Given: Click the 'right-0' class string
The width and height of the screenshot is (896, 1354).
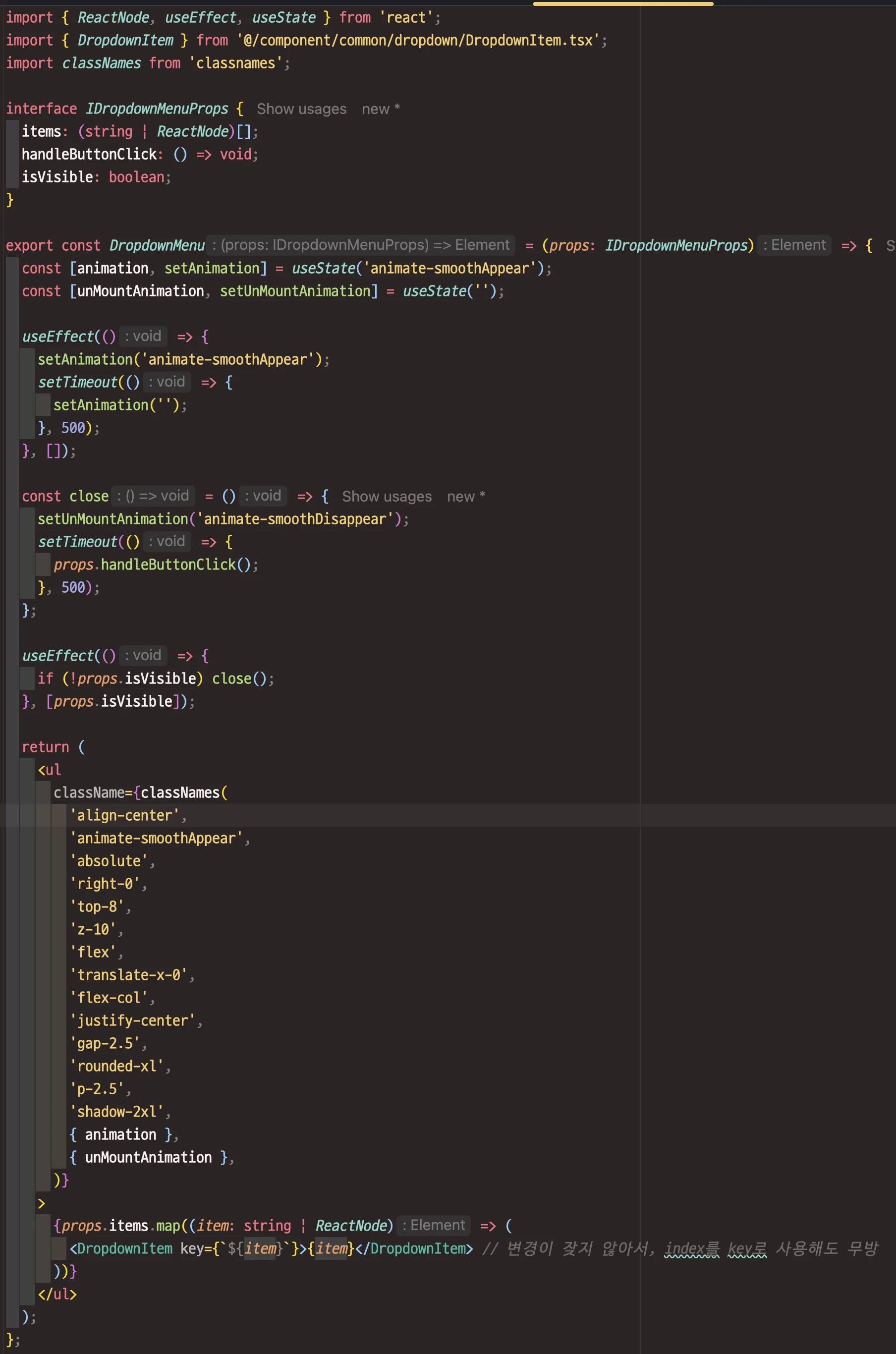Looking at the screenshot, I should (105, 884).
